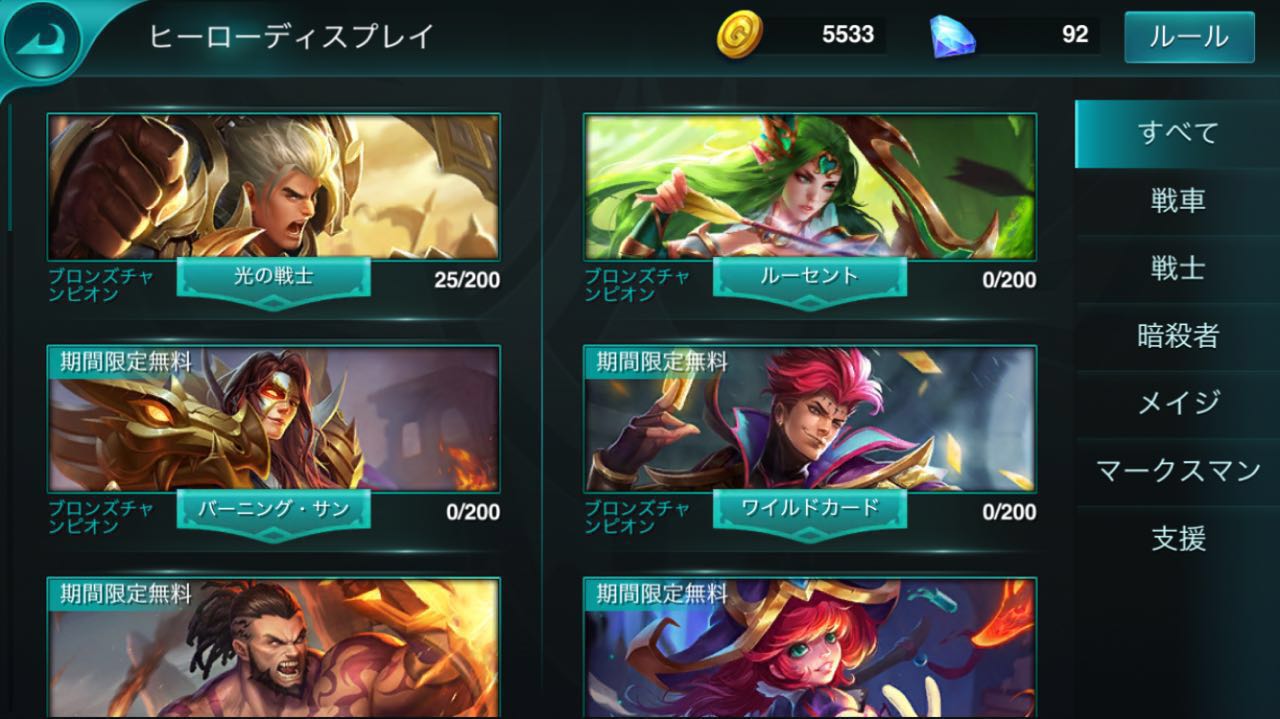View the バーニング・サン hero card image
The height and width of the screenshot is (719, 1280).
pyautogui.click(x=273, y=419)
